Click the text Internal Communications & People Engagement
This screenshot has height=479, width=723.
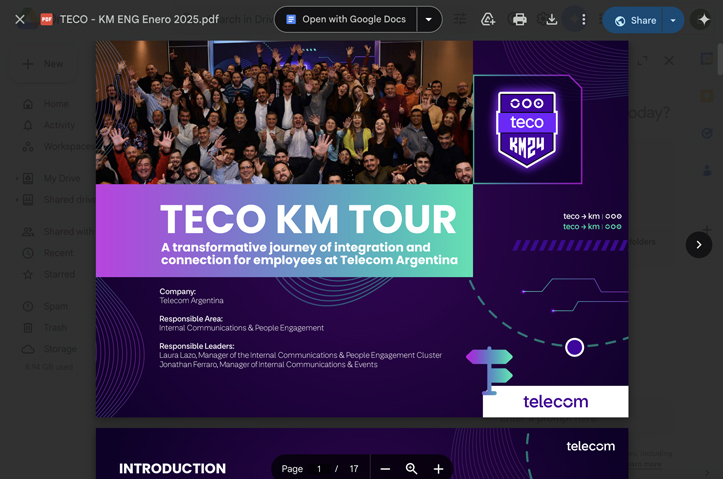click(241, 328)
